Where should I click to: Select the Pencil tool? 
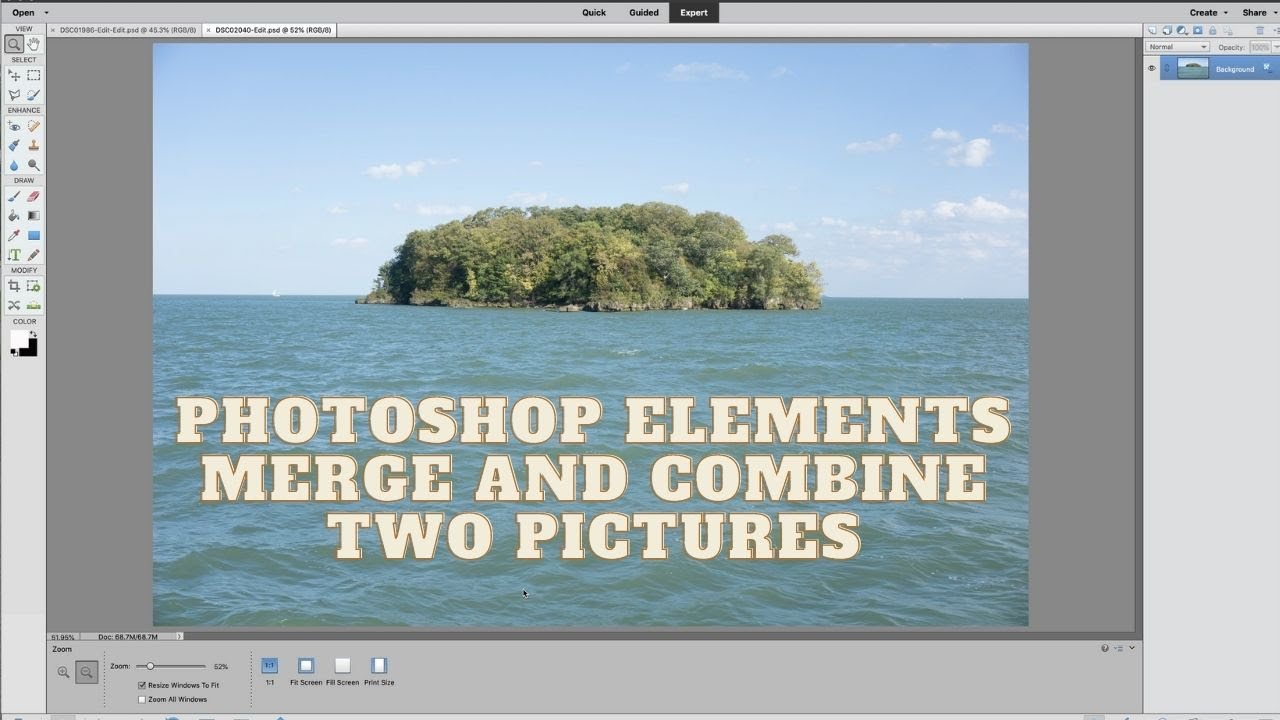pos(34,256)
